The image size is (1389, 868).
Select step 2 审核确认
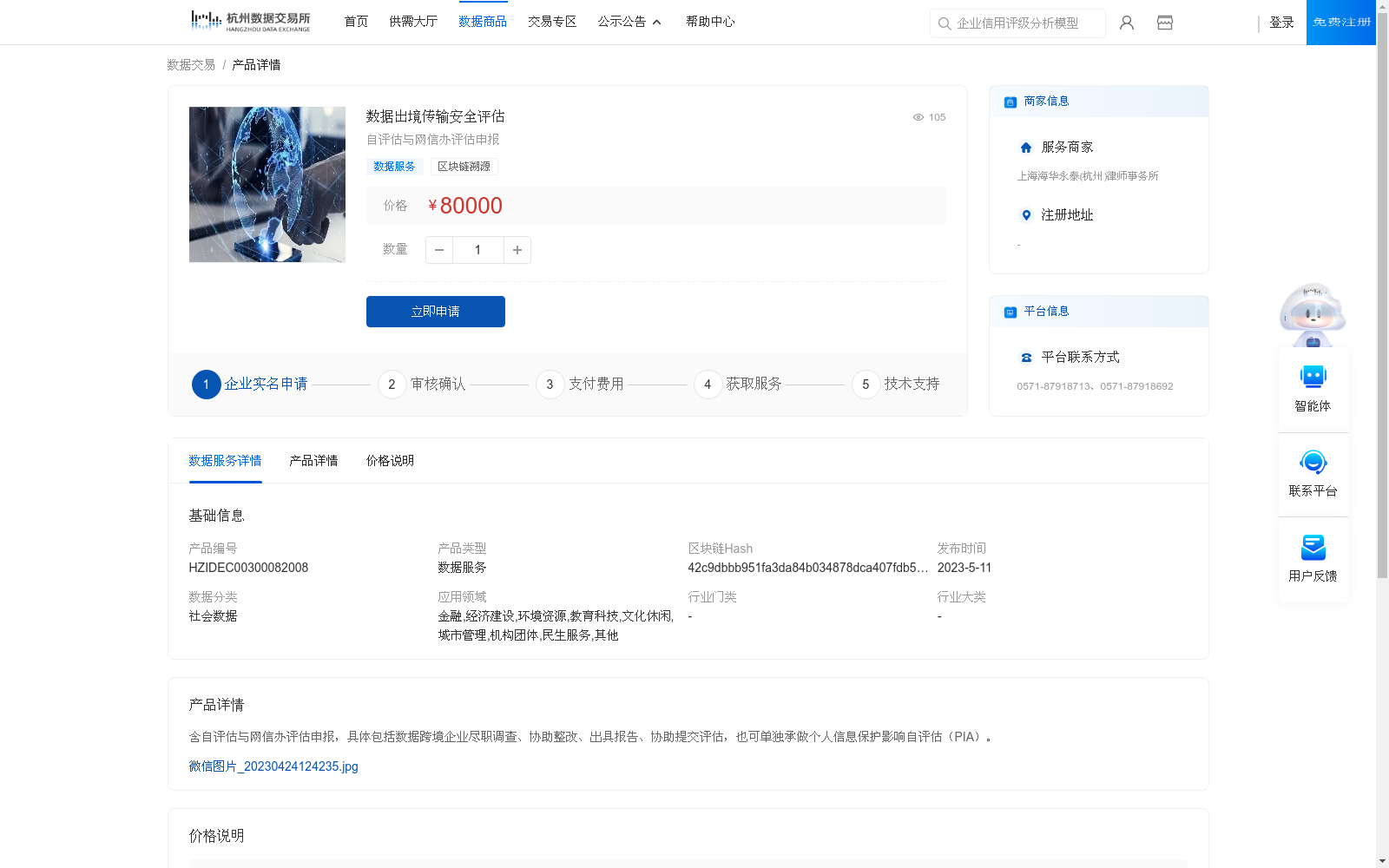tap(422, 384)
